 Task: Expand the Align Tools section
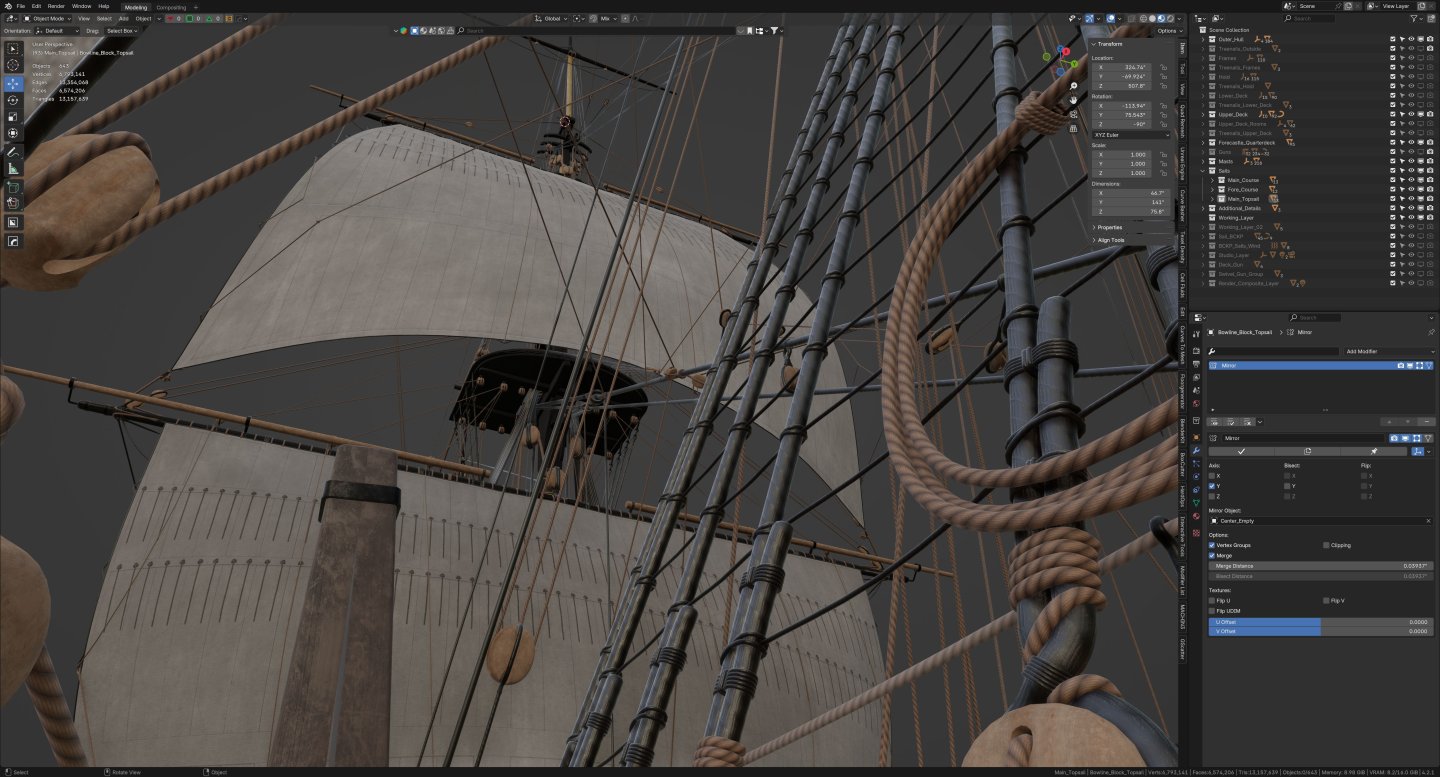click(x=1111, y=240)
